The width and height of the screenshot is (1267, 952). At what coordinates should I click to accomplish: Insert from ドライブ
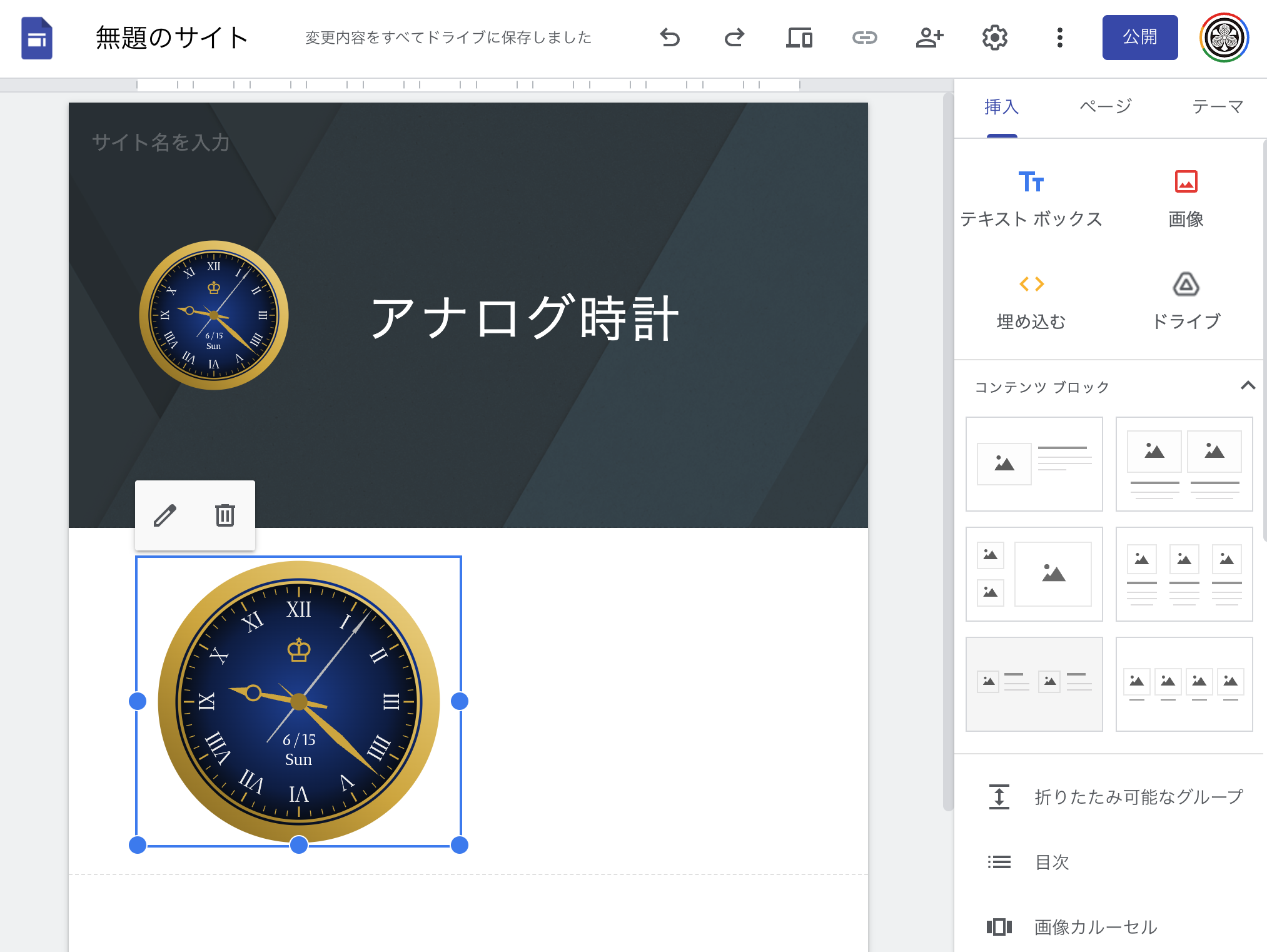pyautogui.click(x=1186, y=300)
